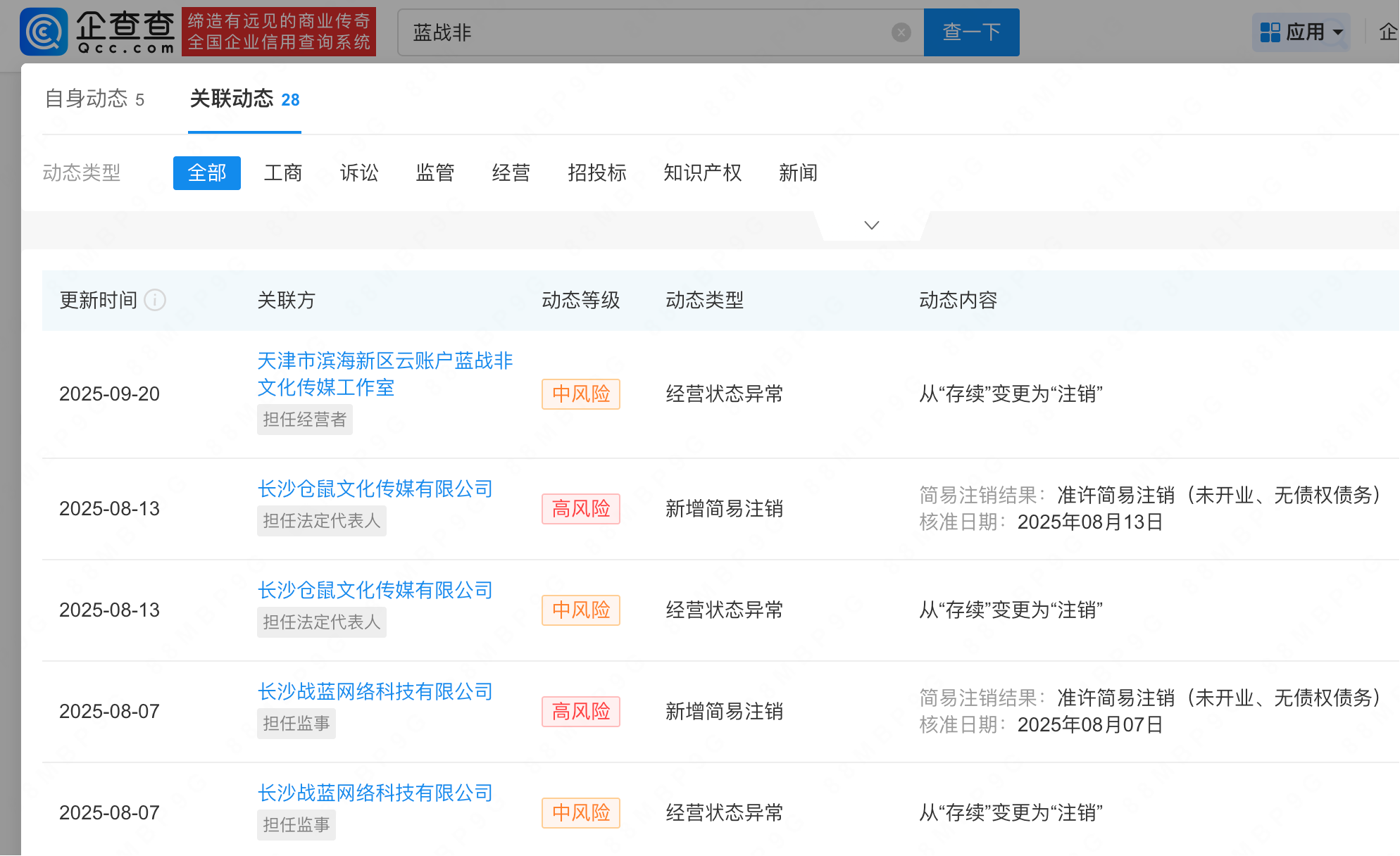Screen dimensions: 1400x856
Task: Switch to 自身动态 tab
Action: tap(94, 99)
